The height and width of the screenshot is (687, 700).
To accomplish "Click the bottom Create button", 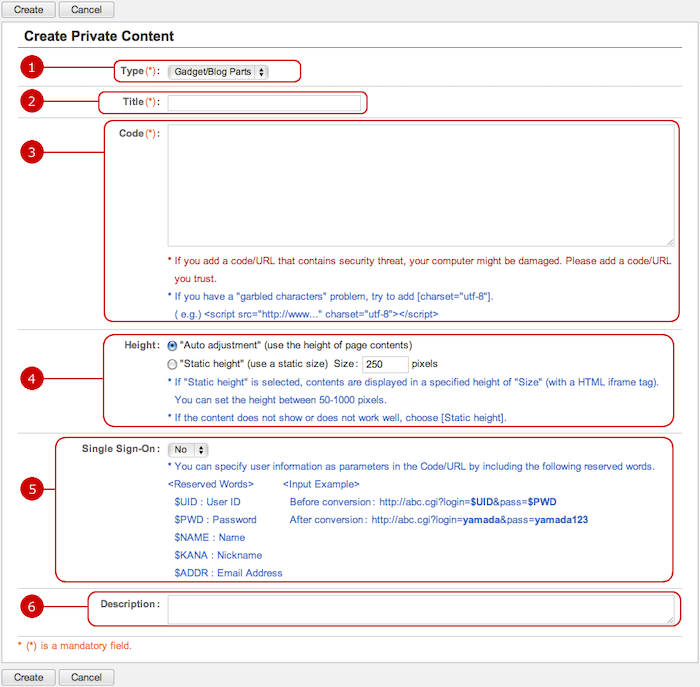I will 29,677.
